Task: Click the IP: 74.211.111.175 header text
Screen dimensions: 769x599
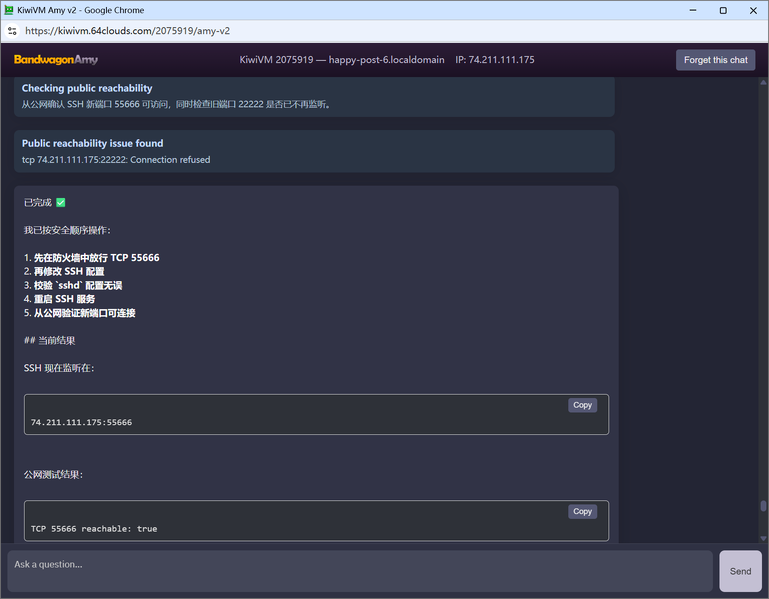Action: 494,60
